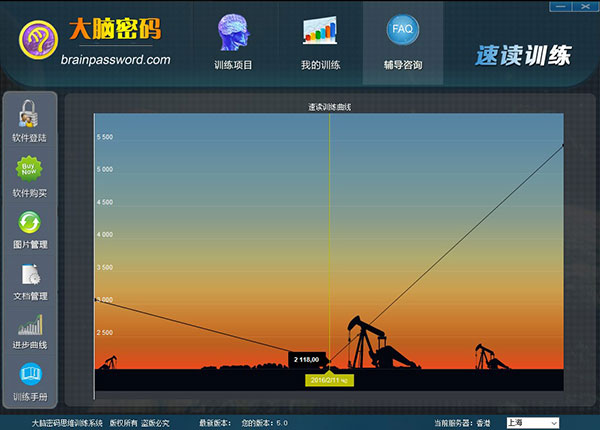Click the 2 500 axis label

pos(105,333)
